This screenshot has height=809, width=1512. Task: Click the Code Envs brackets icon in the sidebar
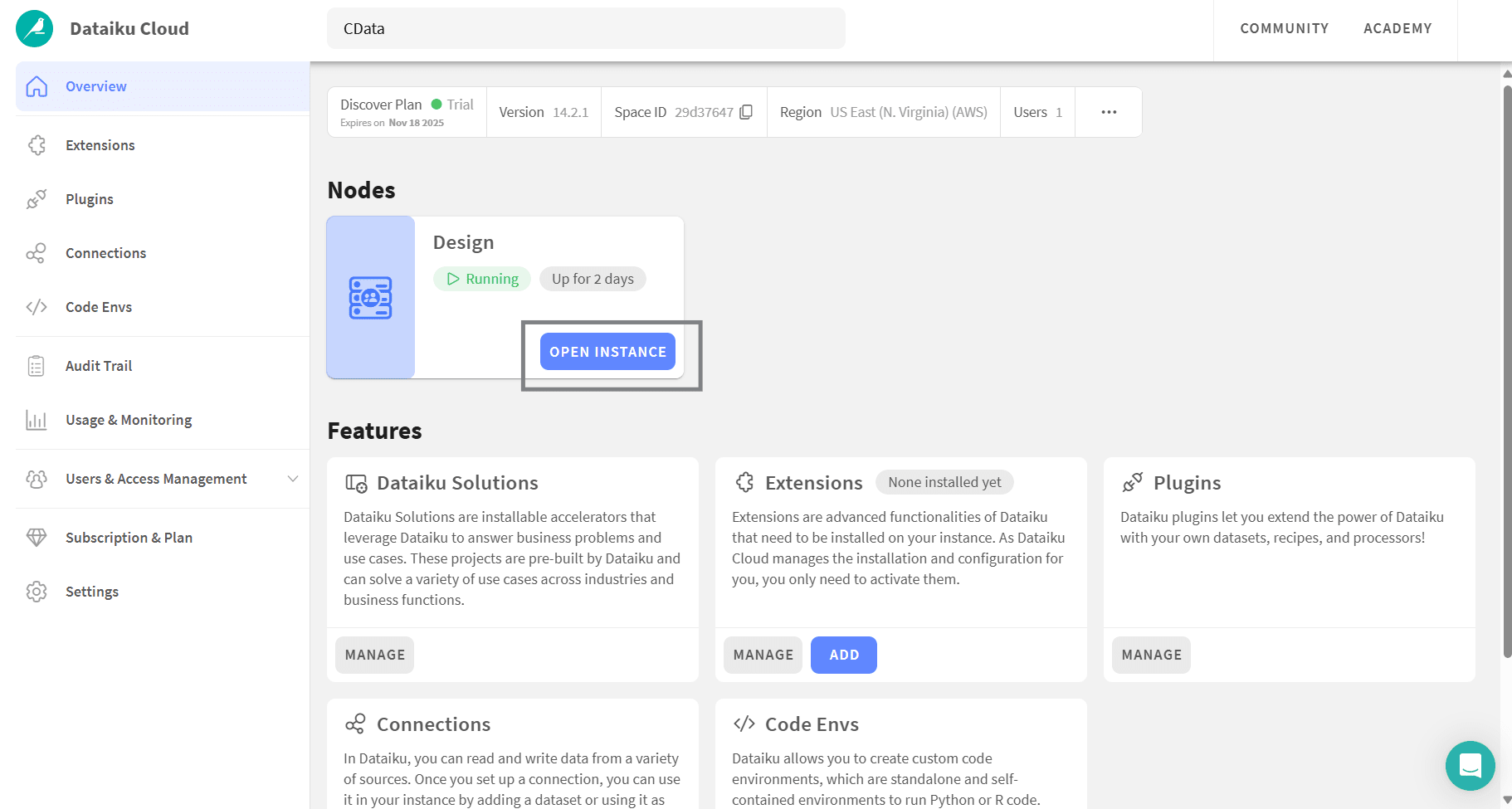click(37, 307)
